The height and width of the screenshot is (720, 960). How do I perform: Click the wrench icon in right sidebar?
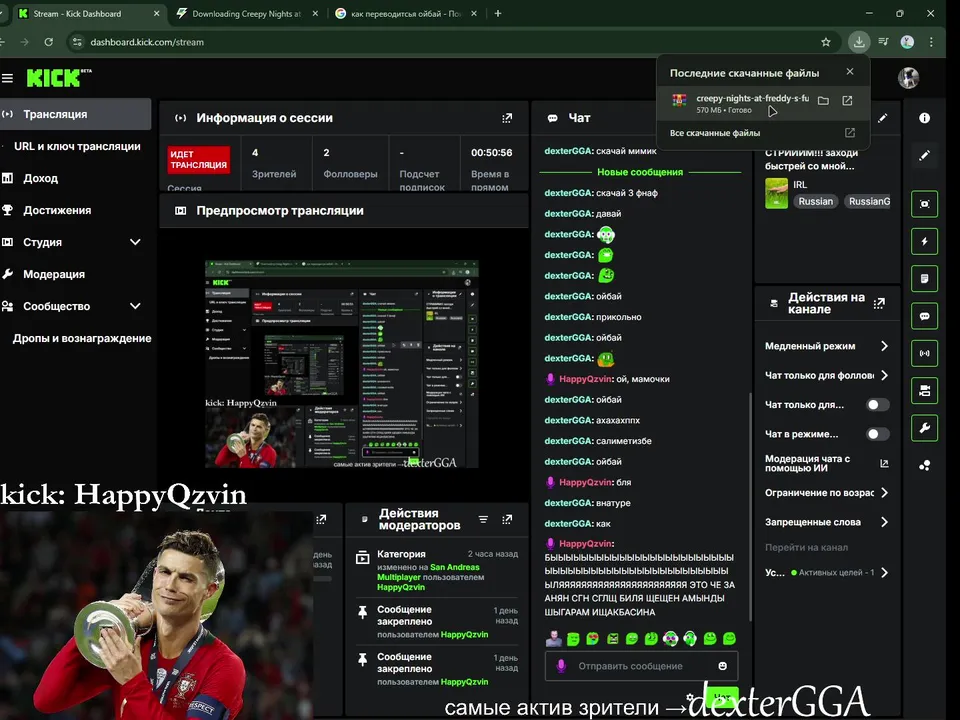(924, 428)
